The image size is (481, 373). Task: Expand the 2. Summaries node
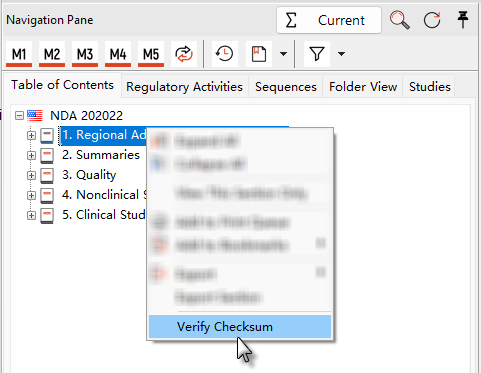pos(31,155)
